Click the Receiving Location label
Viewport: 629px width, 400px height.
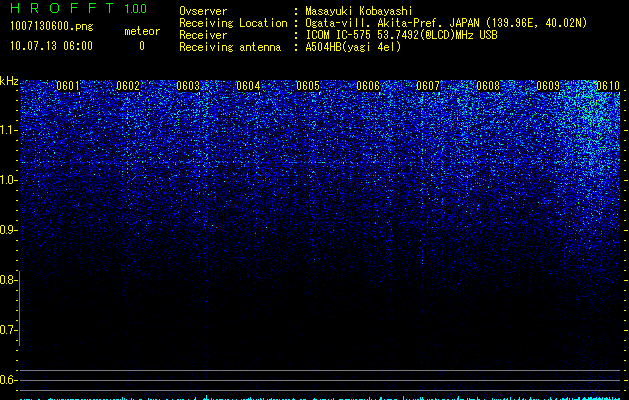pyautogui.click(x=233, y=23)
